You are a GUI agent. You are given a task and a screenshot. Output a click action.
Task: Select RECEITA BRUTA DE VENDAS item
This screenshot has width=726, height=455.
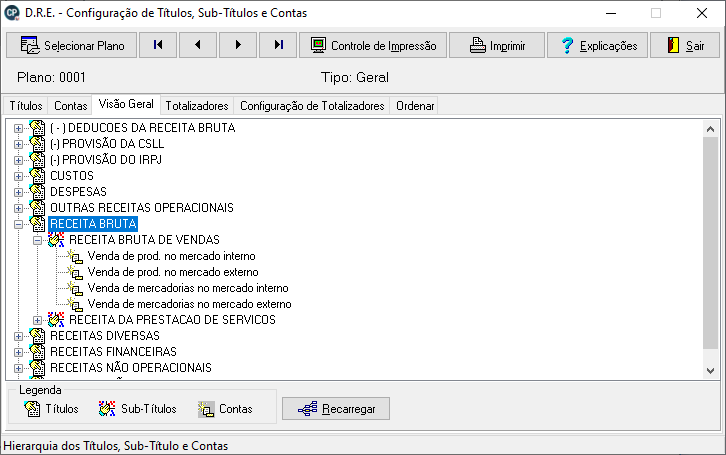click(x=144, y=240)
